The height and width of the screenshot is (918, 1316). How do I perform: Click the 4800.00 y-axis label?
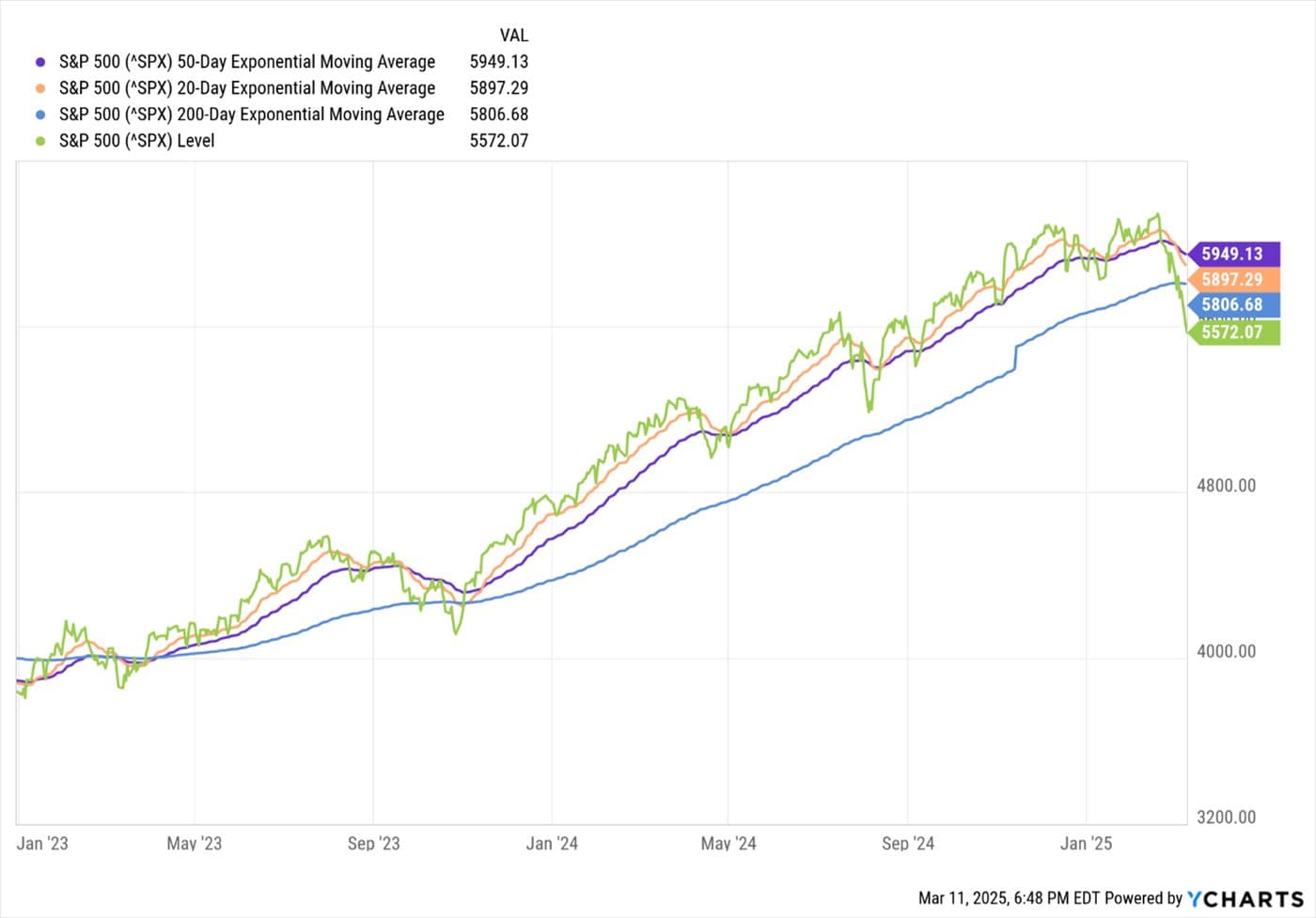tap(1226, 486)
